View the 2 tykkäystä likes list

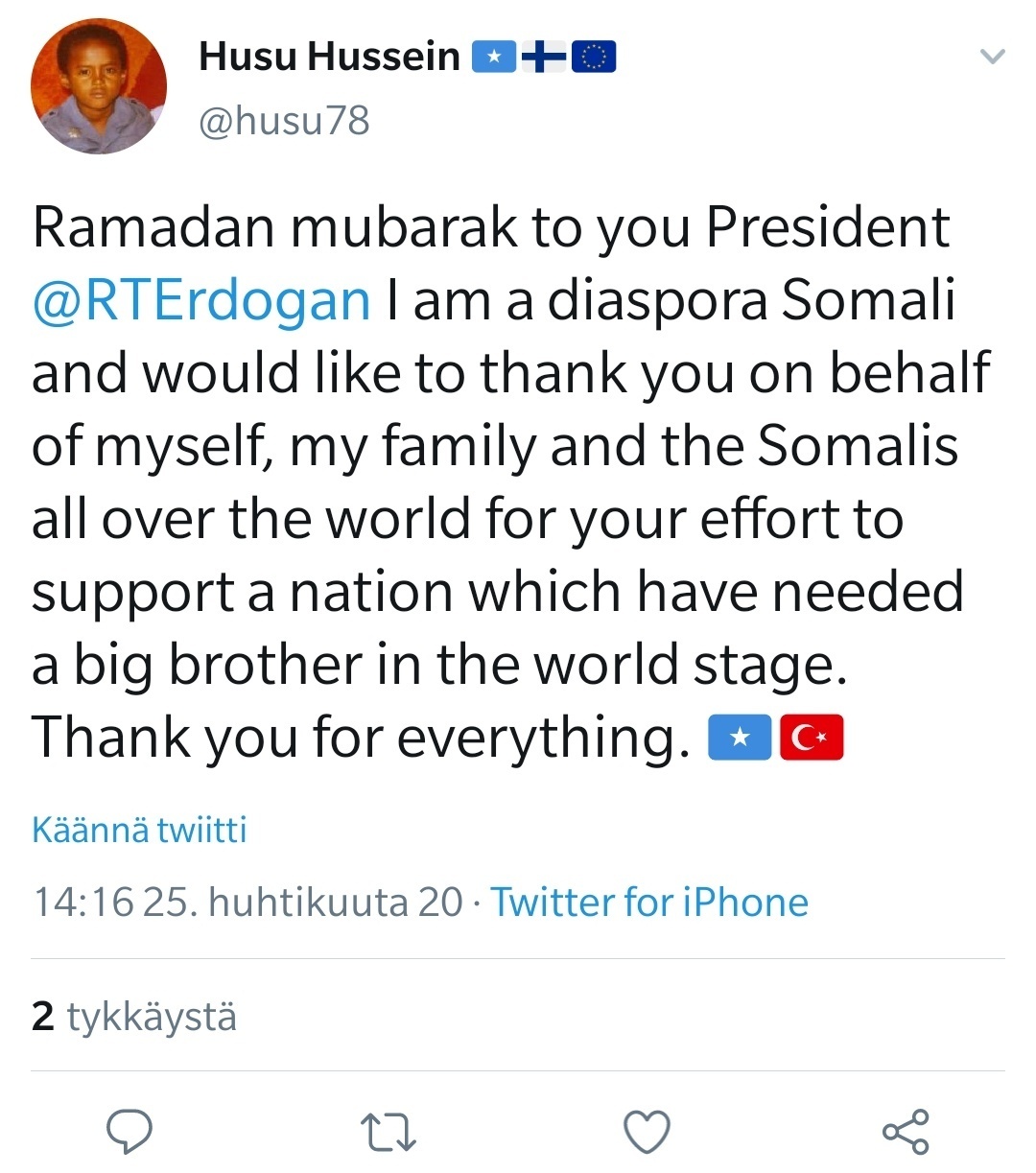pyautogui.click(x=133, y=1016)
